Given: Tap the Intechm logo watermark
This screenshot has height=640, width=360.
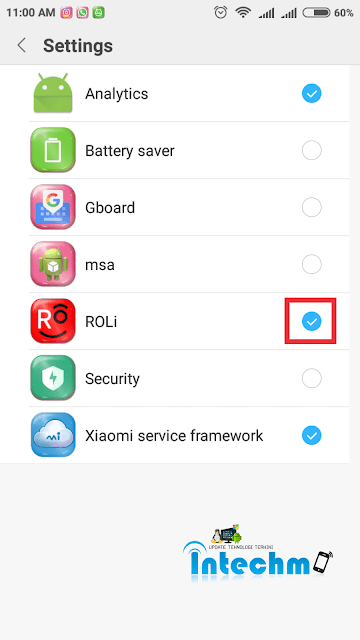Looking at the screenshot, I should [258, 553].
